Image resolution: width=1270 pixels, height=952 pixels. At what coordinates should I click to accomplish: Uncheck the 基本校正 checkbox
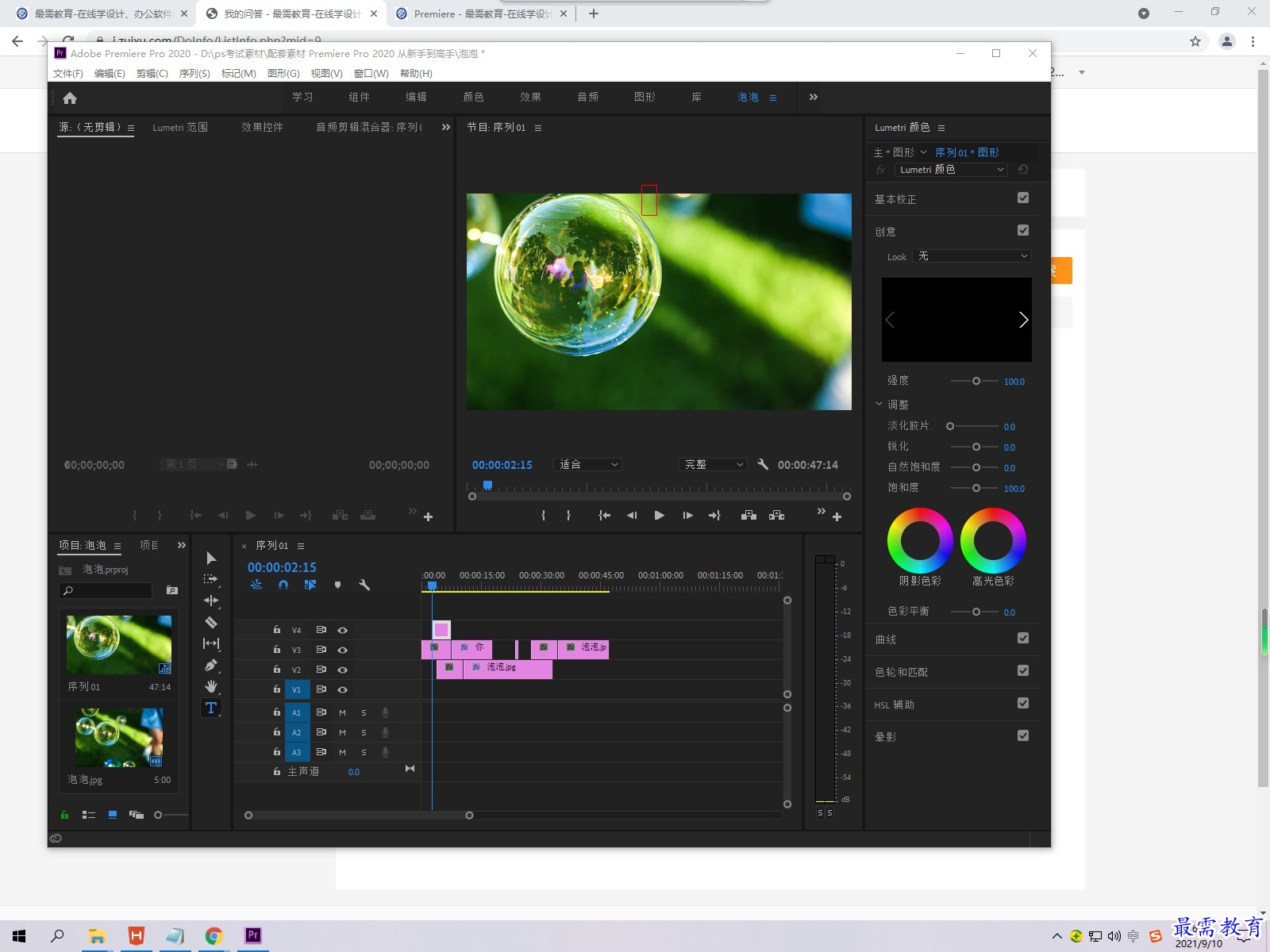[1023, 198]
